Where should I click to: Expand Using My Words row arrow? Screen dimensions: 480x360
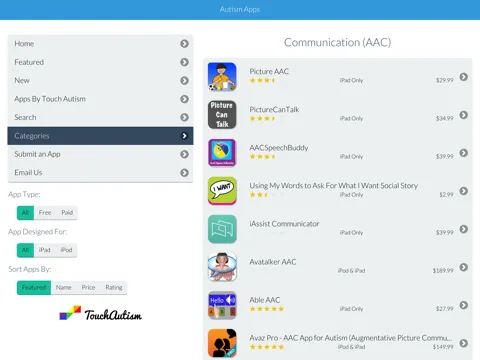(464, 191)
